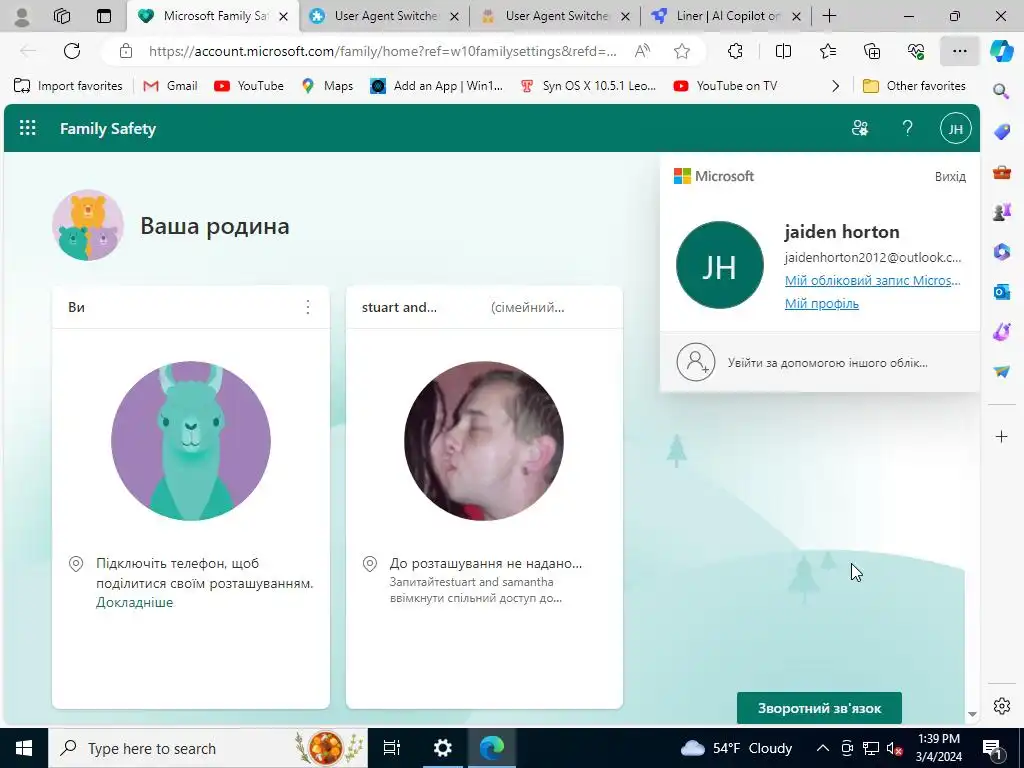Open Browser essentials heart icon

pyautogui.click(x=916, y=51)
